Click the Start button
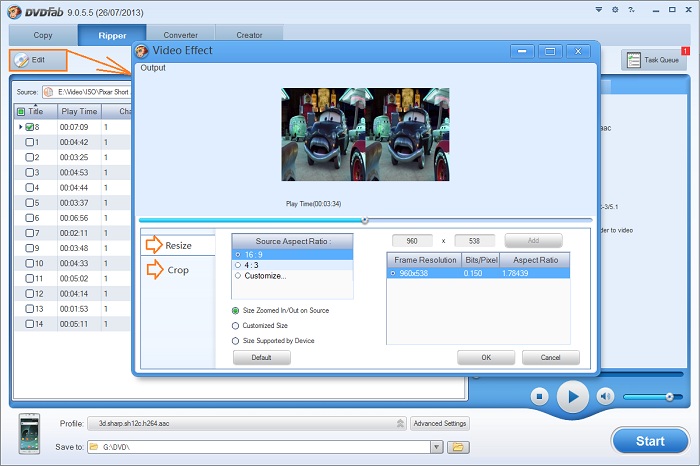Screen dimensions: 700x466 (650, 441)
